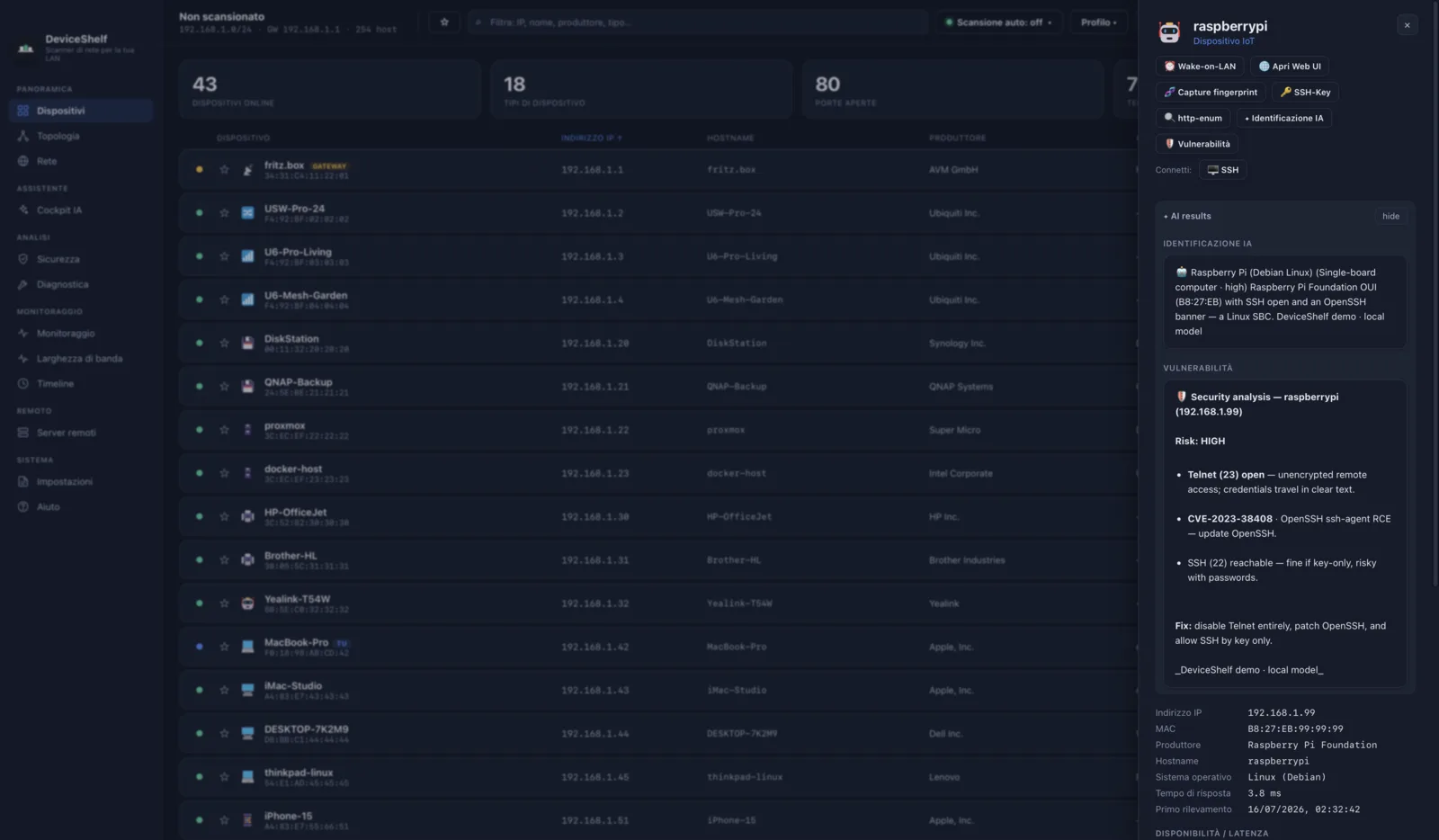Click the Synology Inc. manufacturer cell
Image resolution: width=1439 pixels, height=840 pixels.
point(957,343)
